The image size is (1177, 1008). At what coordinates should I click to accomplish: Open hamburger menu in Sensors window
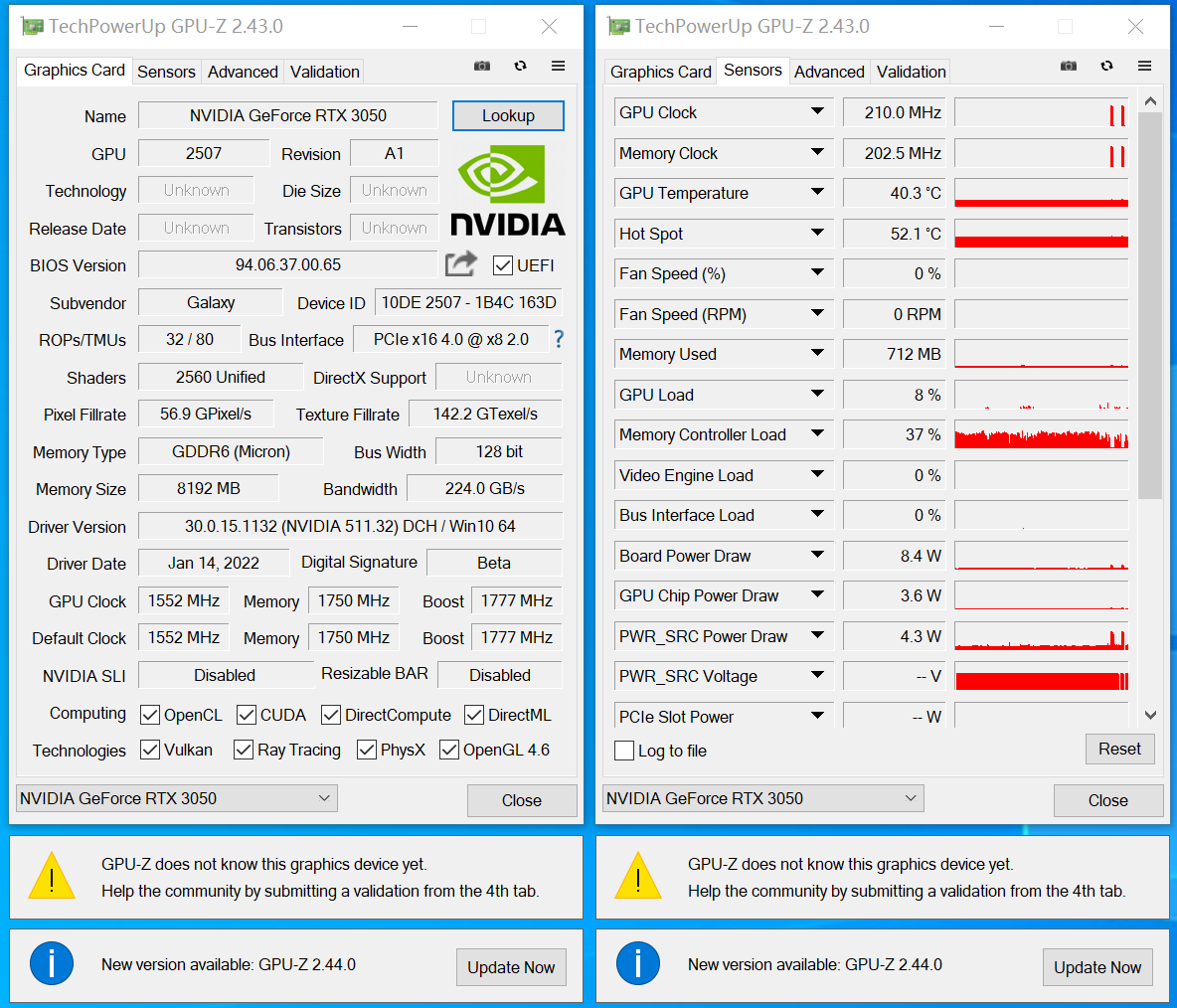click(x=1144, y=66)
